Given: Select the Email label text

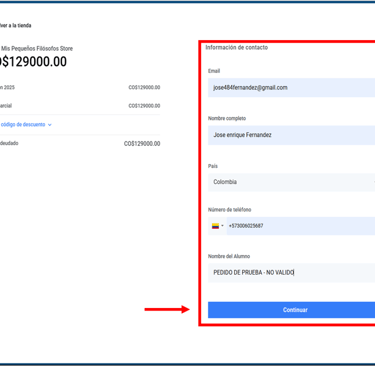Looking at the screenshot, I should (x=214, y=71).
